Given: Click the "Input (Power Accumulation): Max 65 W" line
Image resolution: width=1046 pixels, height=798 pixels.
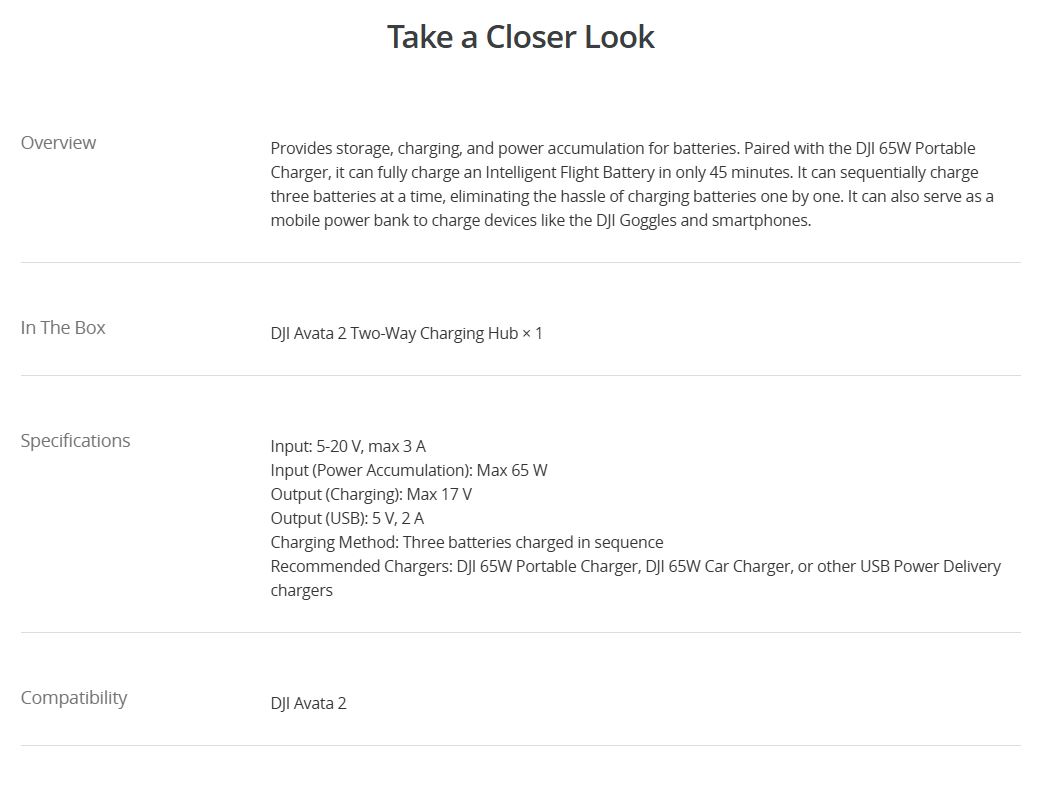Looking at the screenshot, I should (408, 470).
